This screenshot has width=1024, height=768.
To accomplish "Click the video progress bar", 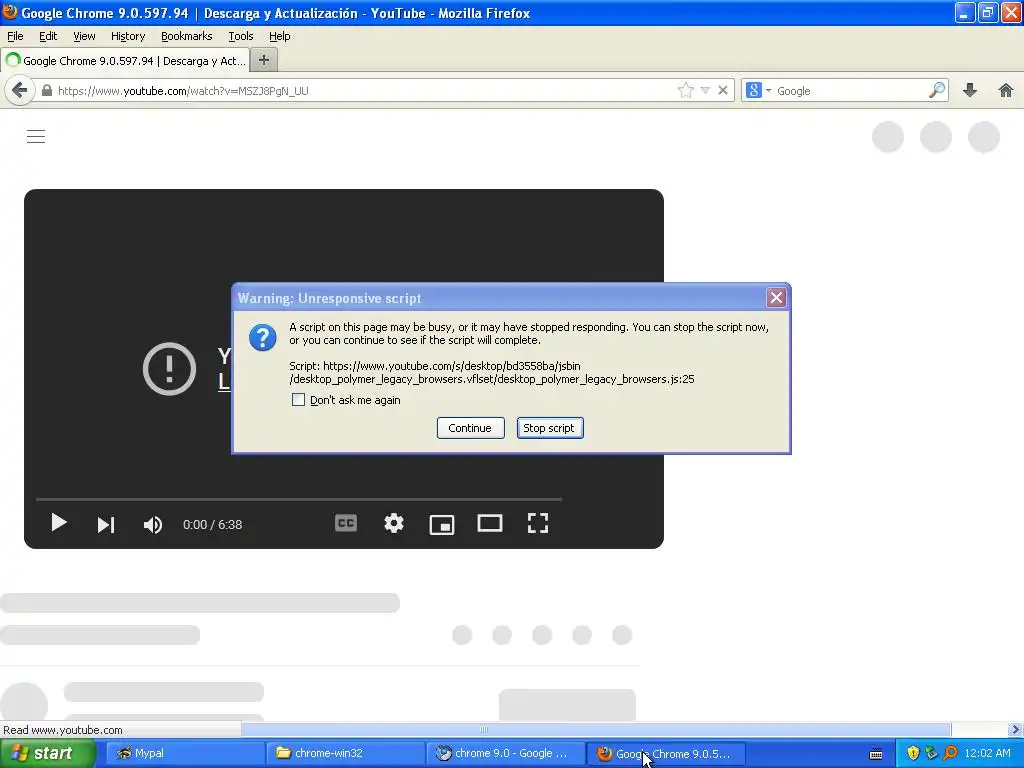I will pos(298,499).
